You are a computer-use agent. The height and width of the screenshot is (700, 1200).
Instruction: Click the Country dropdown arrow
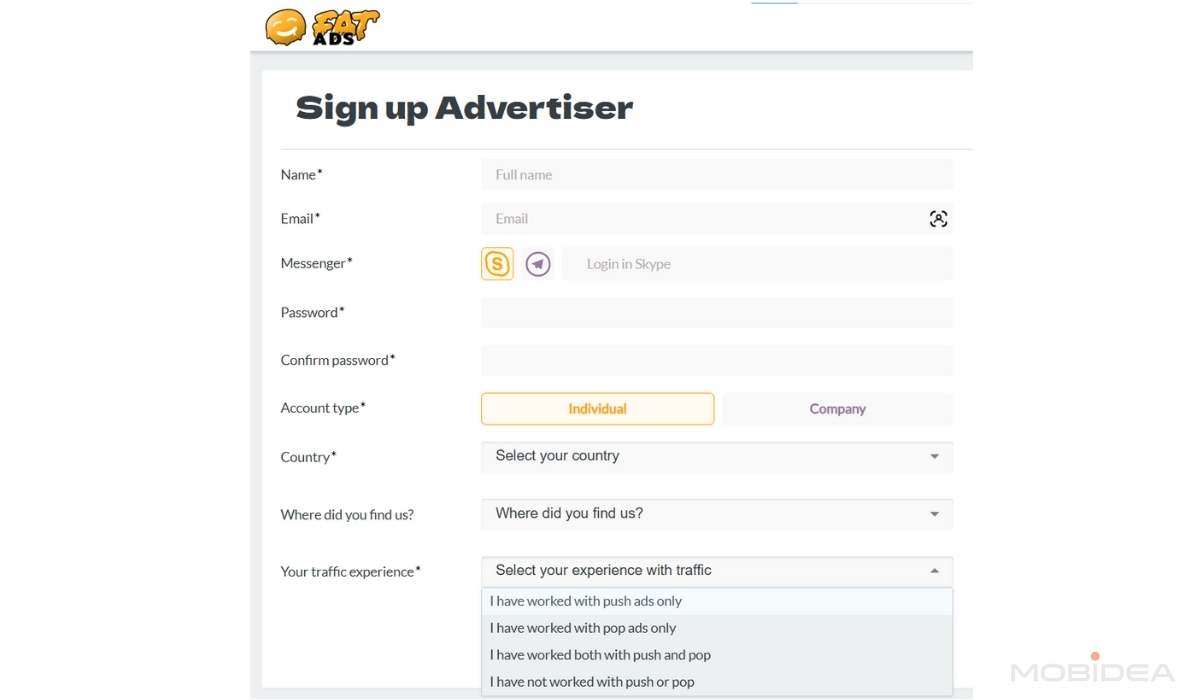(x=934, y=457)
